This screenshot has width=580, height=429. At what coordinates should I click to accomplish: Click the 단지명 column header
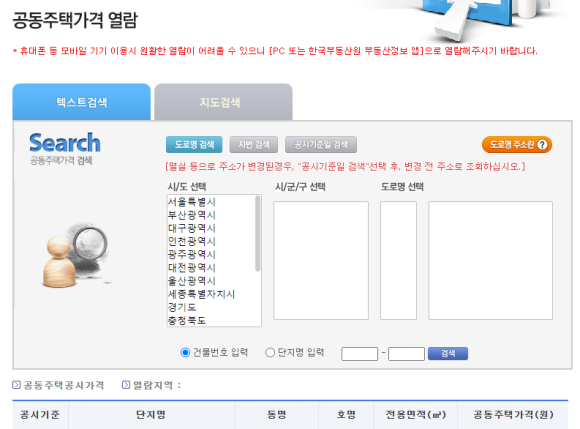[x=151, y=415]
